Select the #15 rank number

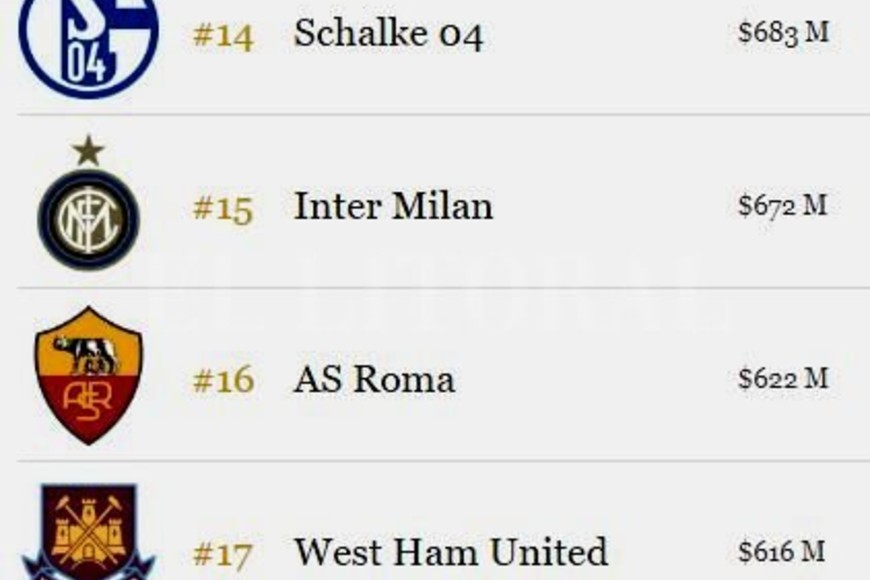coord(223,208)
